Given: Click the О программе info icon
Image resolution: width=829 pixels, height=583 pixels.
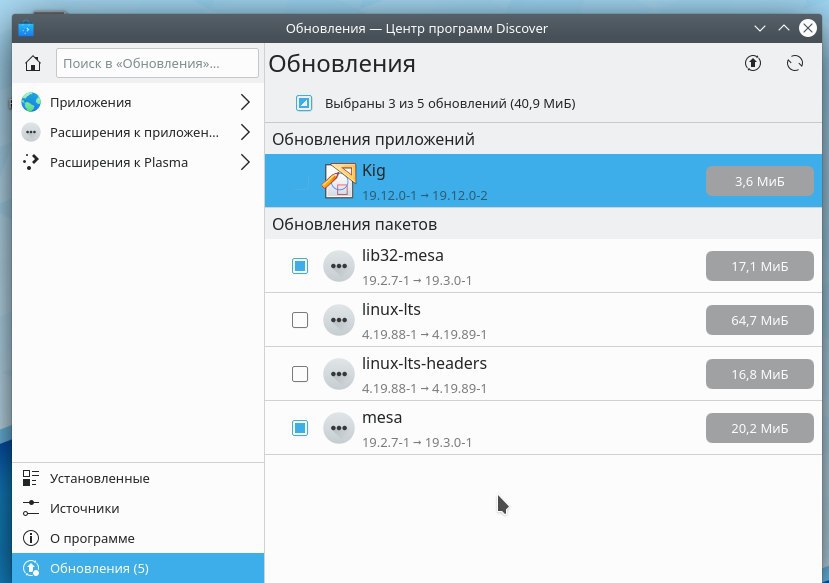Looking at the screenshot, I should click(31, 538).
